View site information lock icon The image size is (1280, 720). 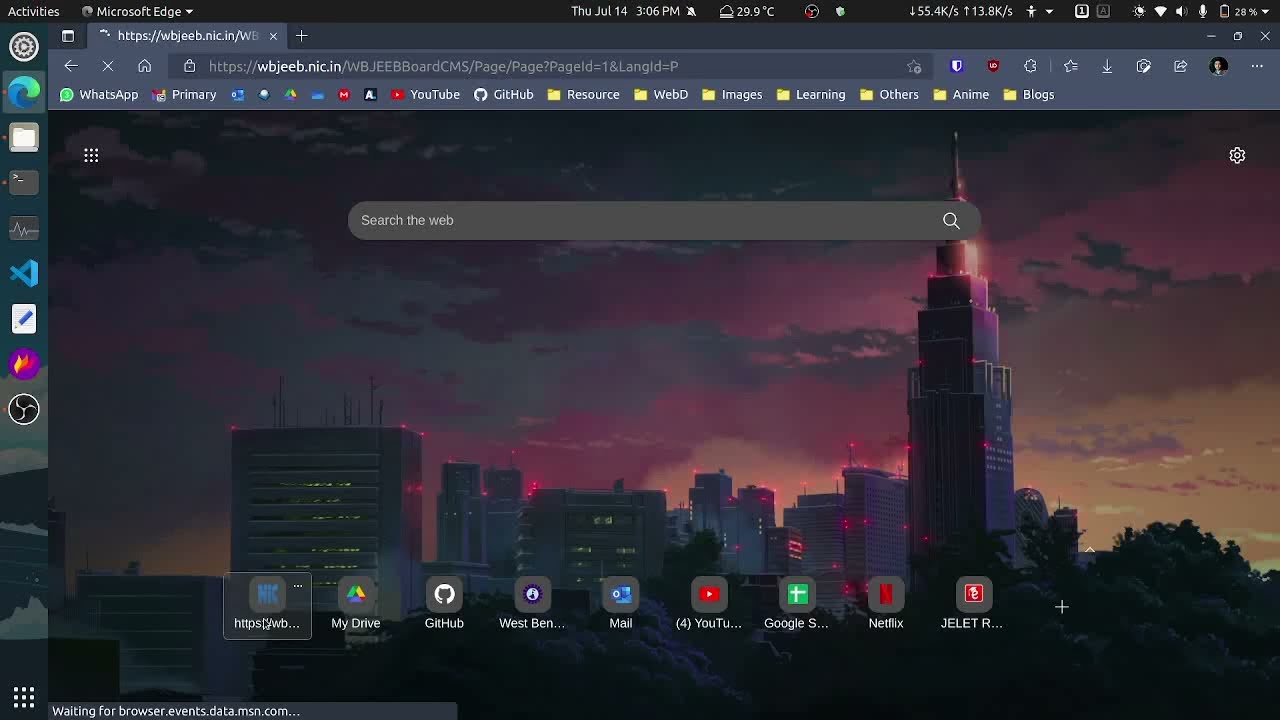click(189, 66)
